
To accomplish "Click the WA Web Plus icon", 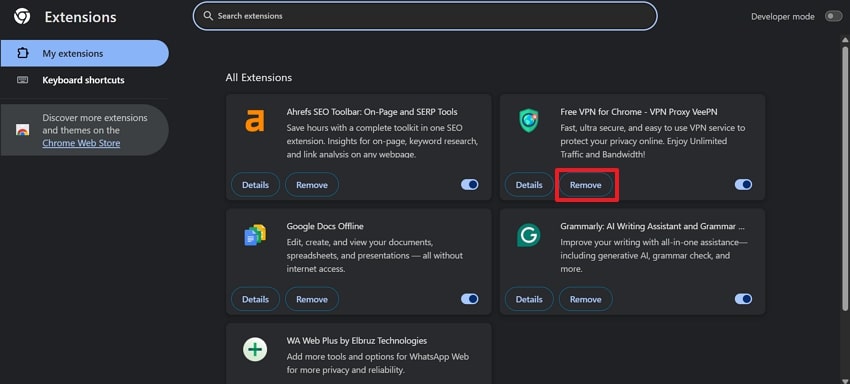I will click(x=255, y=350).
